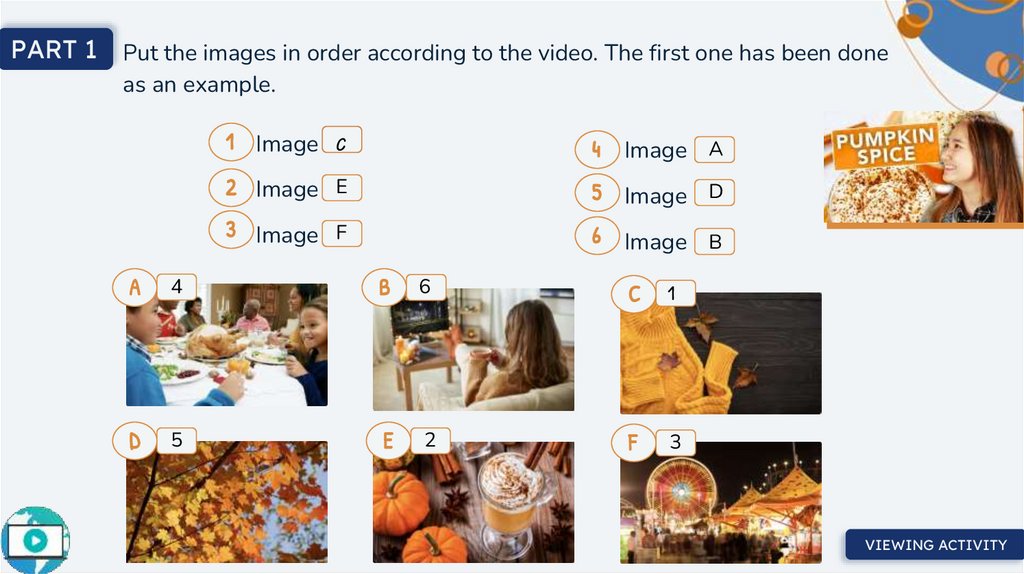
Task: Click the orange circle labeled D
Action: tap(135, 441)
